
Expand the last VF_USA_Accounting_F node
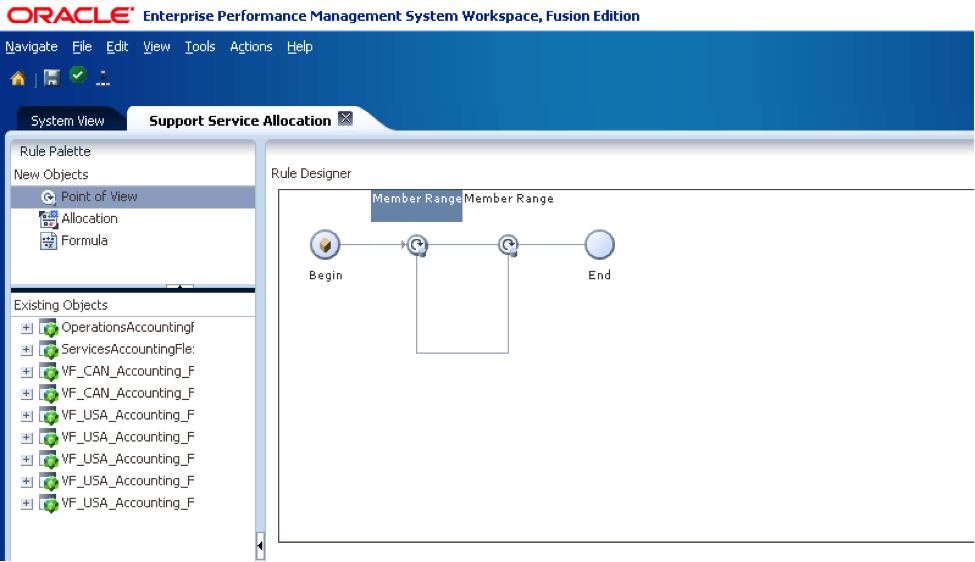click(27, 504)
